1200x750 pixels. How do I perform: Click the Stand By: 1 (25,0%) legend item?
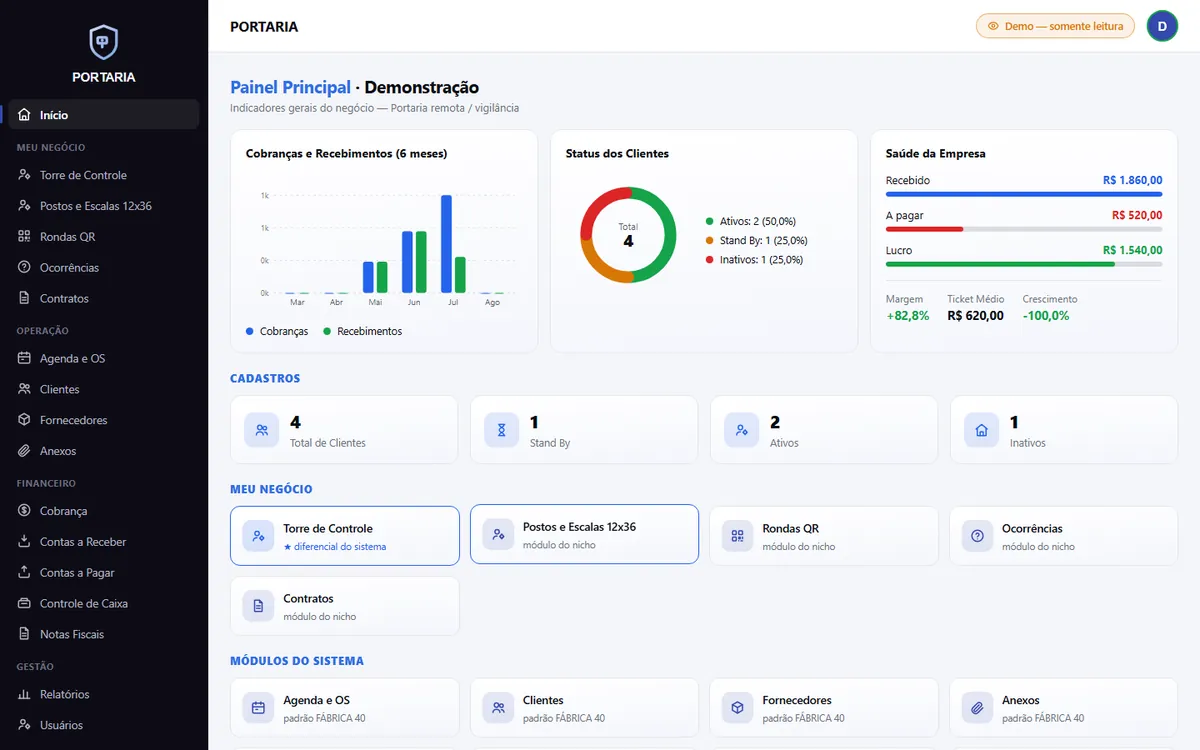click(756, 240)
